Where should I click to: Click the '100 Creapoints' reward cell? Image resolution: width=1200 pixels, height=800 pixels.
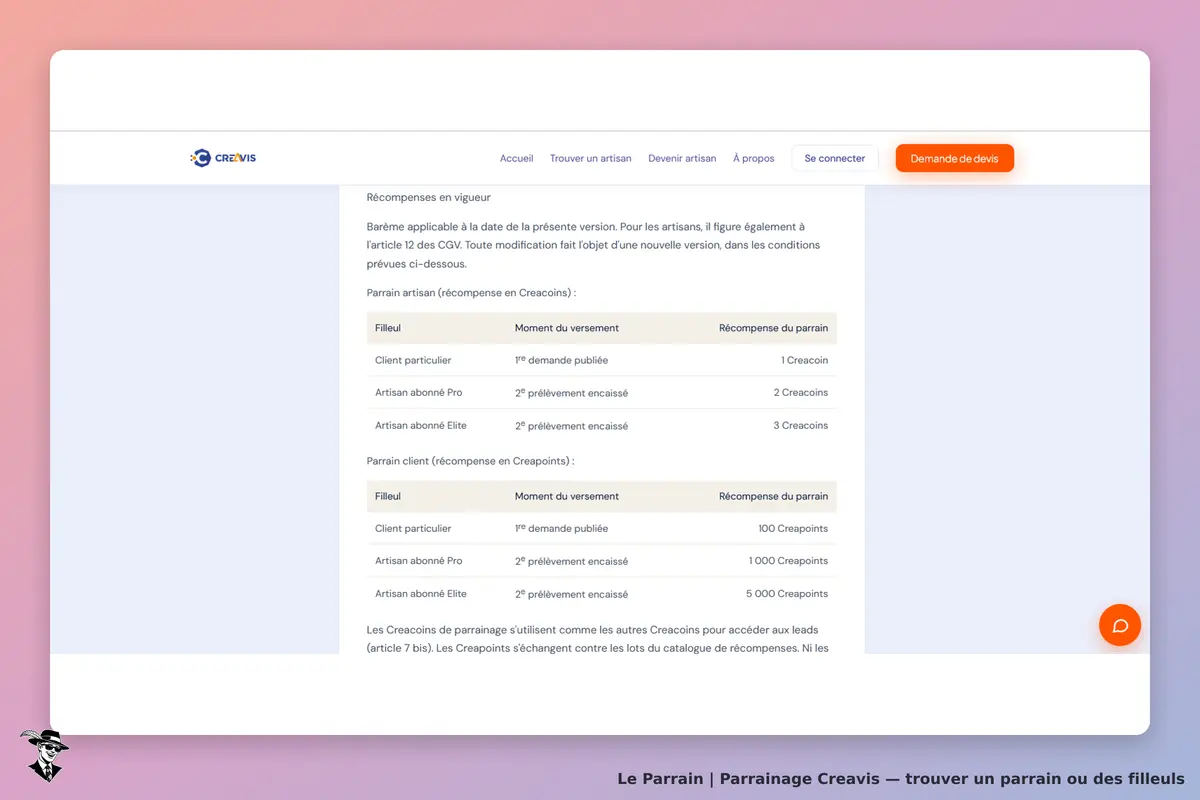coord(794,528)
